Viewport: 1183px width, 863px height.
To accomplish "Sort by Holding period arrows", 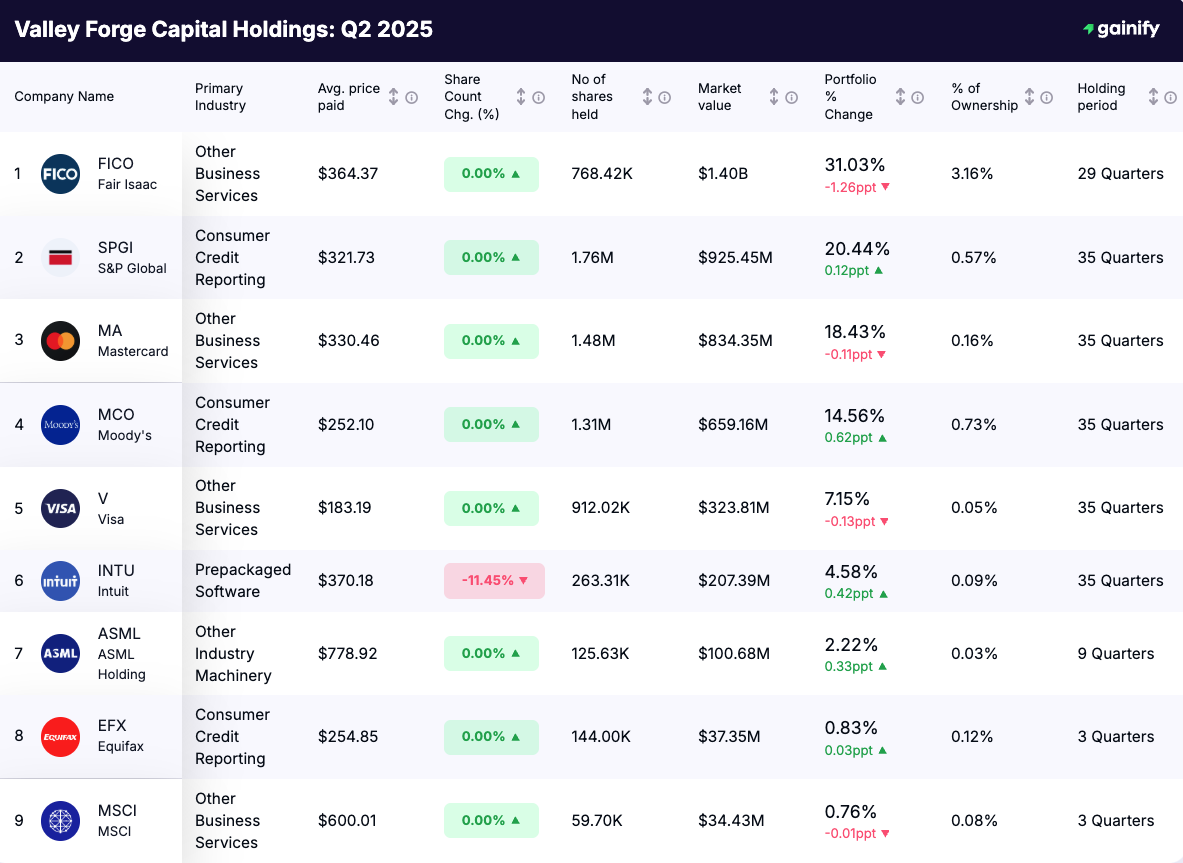I will 1153,97.
